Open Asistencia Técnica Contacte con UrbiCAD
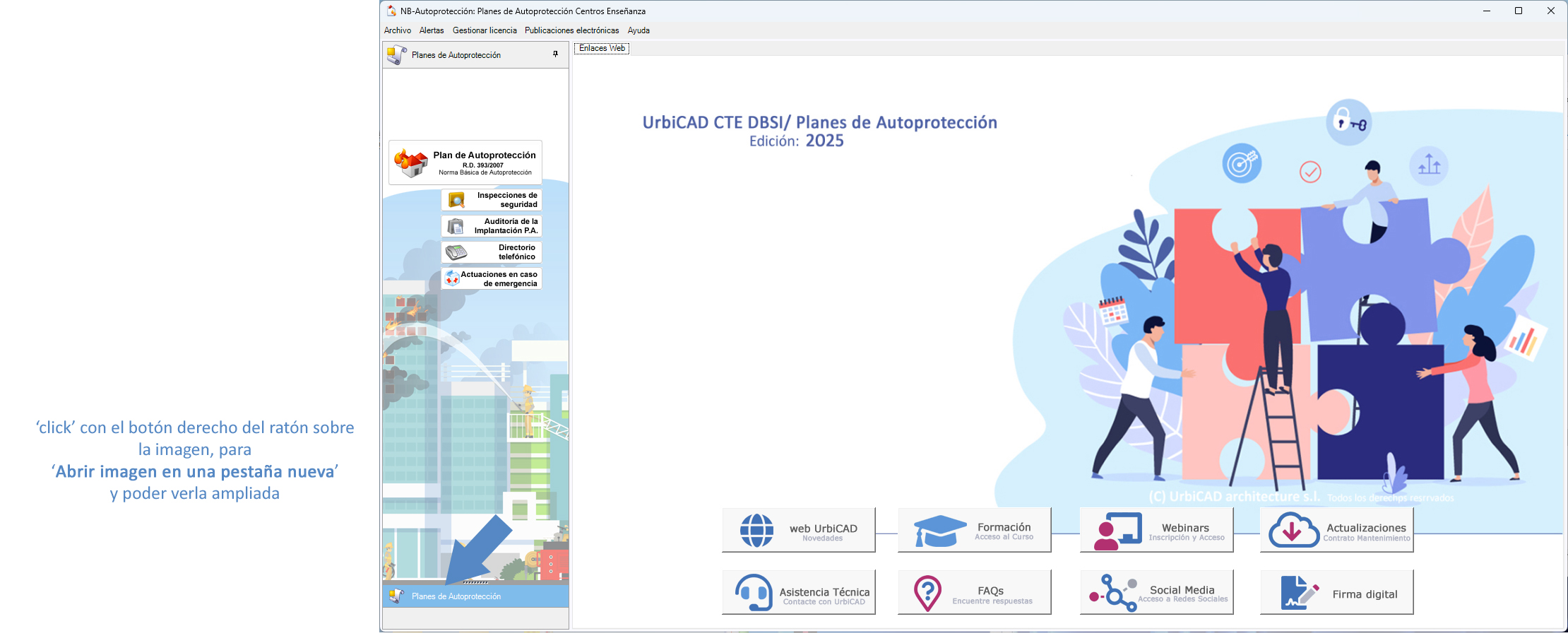This screenshot has width=1568, height=643. [x=799, y=592]
